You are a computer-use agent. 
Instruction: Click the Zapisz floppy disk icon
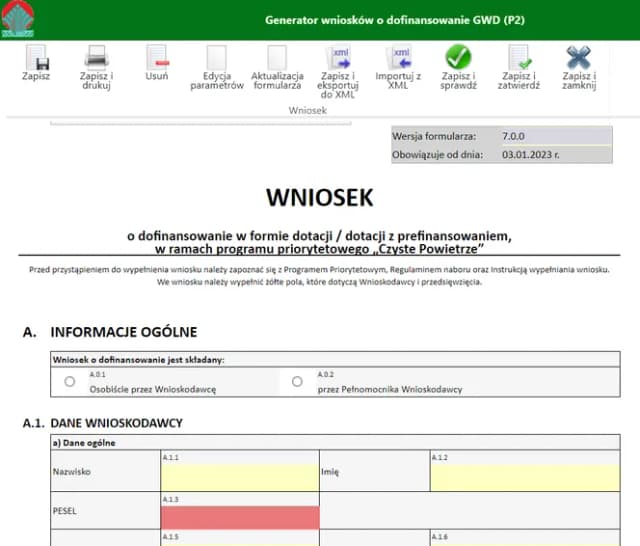click(x=36, y=58)
